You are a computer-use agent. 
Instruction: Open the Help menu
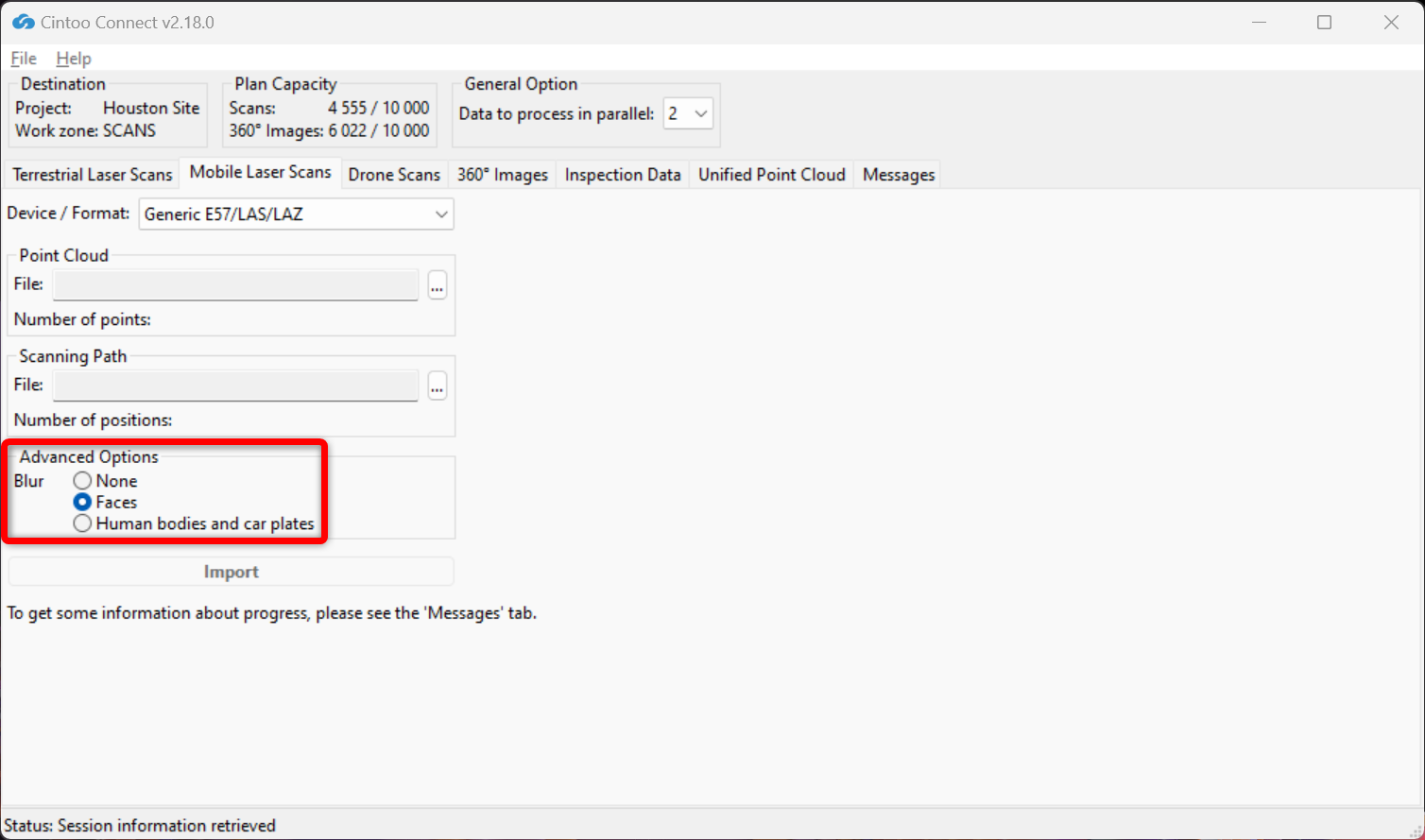[74, 59]
